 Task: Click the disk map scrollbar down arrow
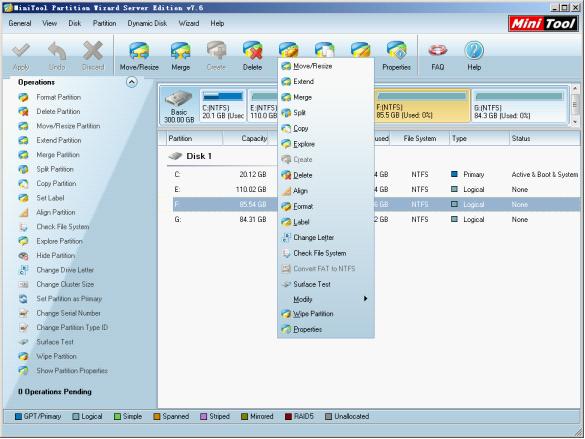coord(575,122)
